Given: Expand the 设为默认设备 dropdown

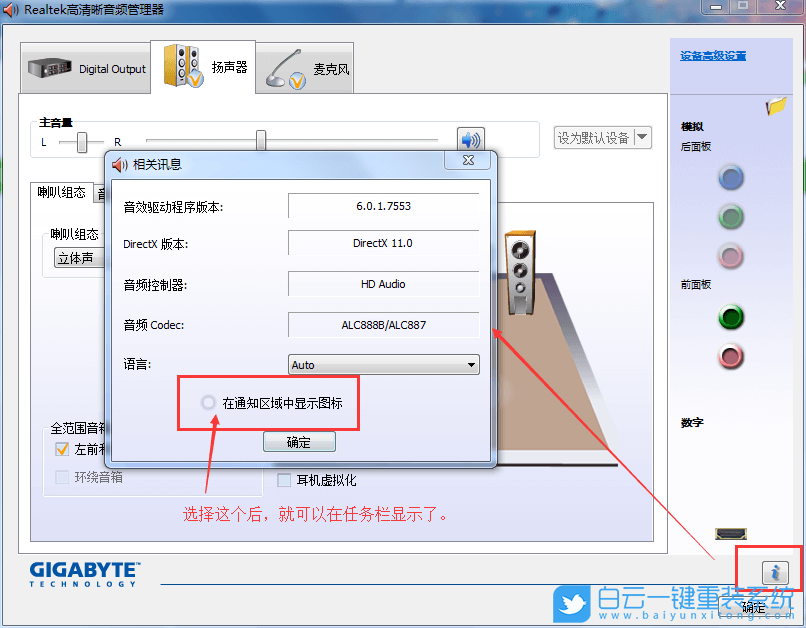Looking at the screenshot, I should coord(641,138).
